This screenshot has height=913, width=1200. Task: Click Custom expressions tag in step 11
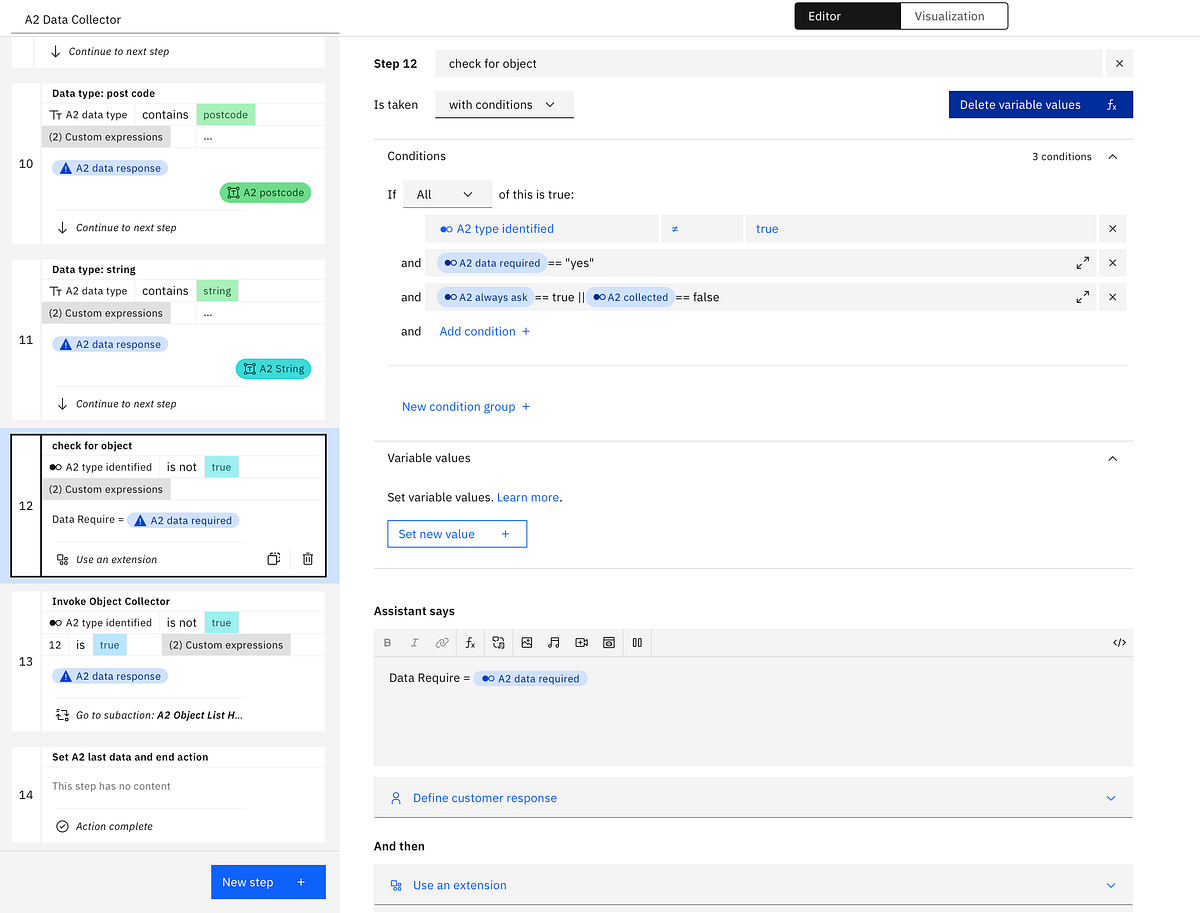point(106,313)
